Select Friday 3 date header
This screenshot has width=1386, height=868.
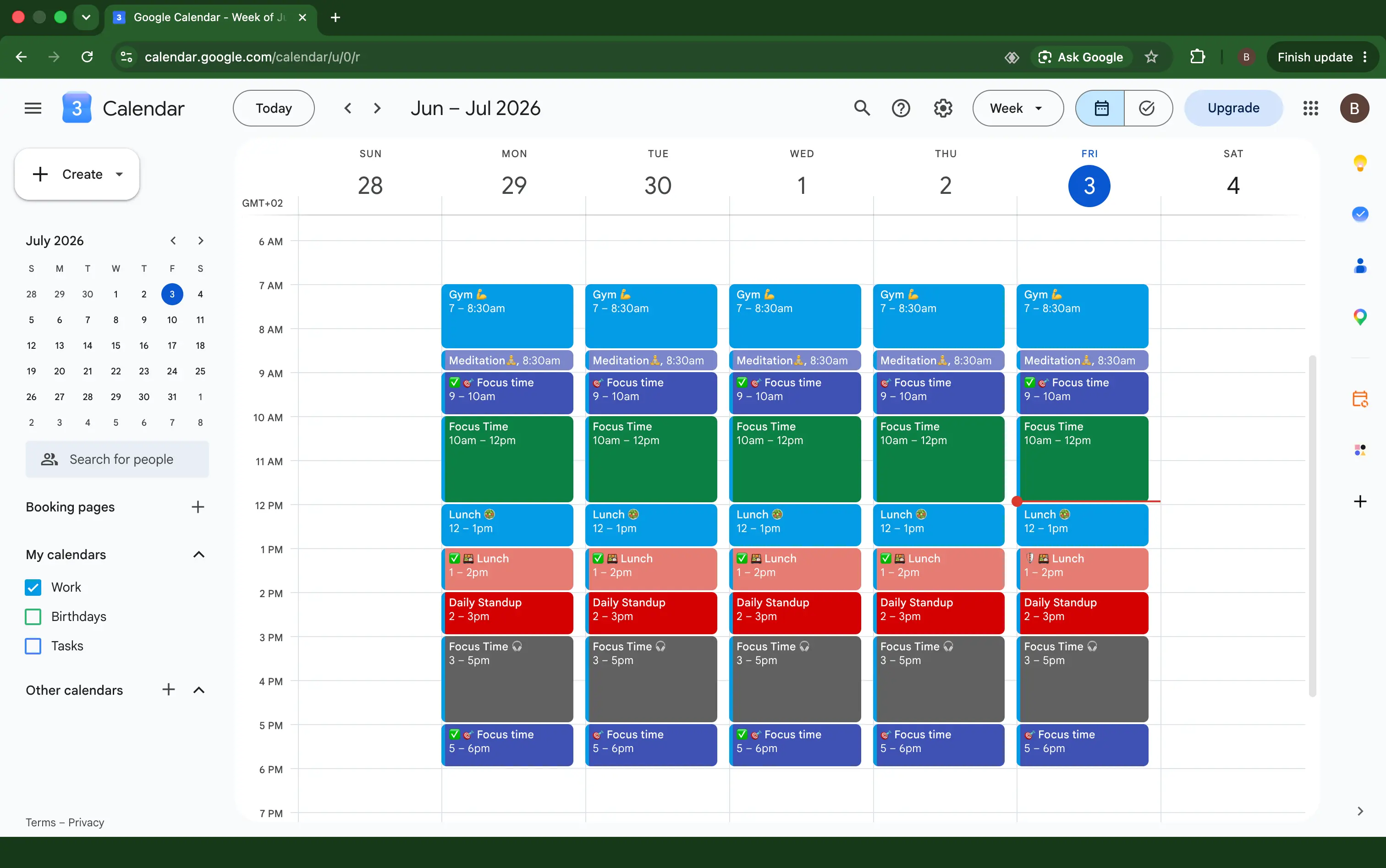tap(1089, 186)
